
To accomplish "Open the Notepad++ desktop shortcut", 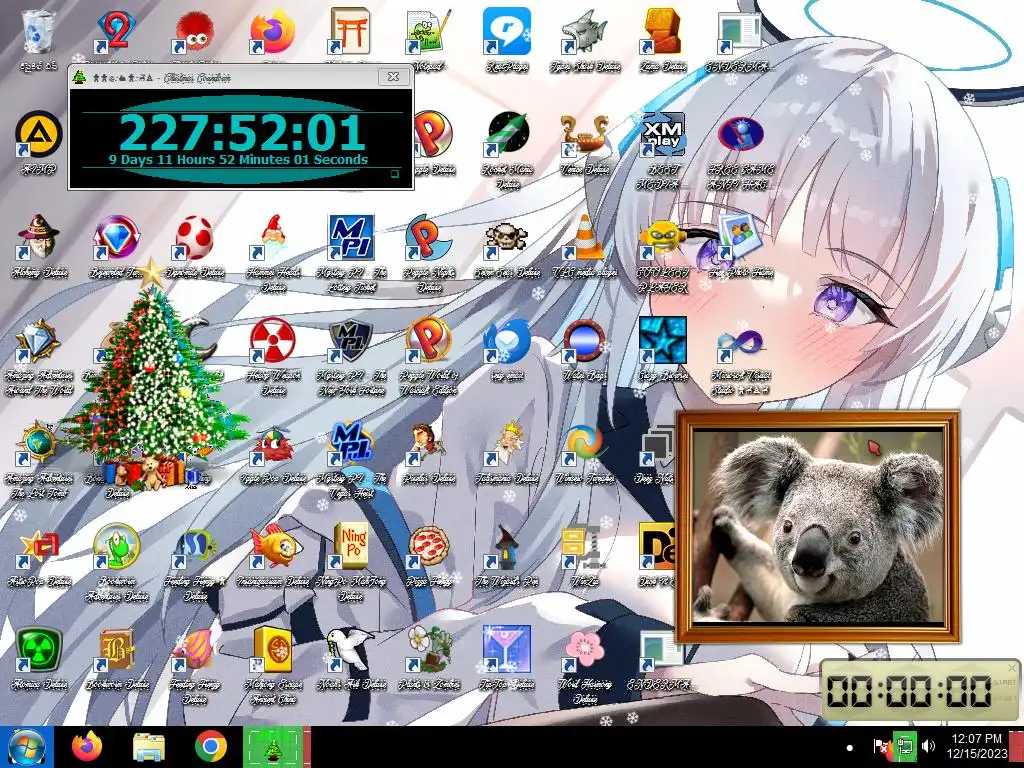I will (428, 31).
